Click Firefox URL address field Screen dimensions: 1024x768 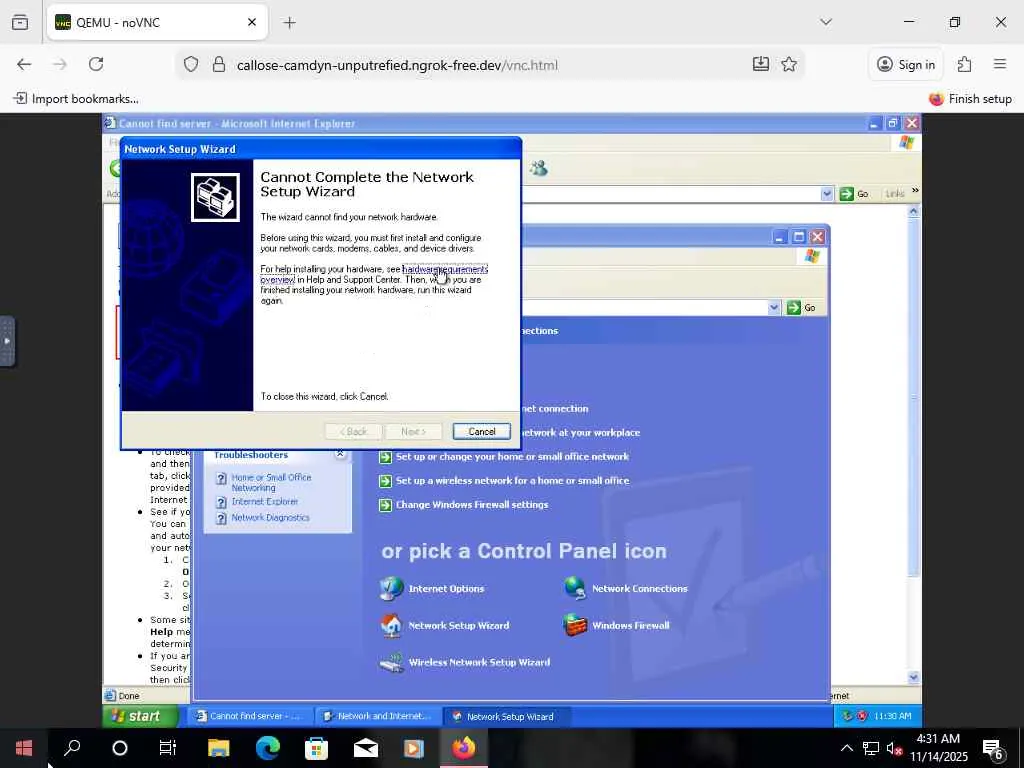490,65
